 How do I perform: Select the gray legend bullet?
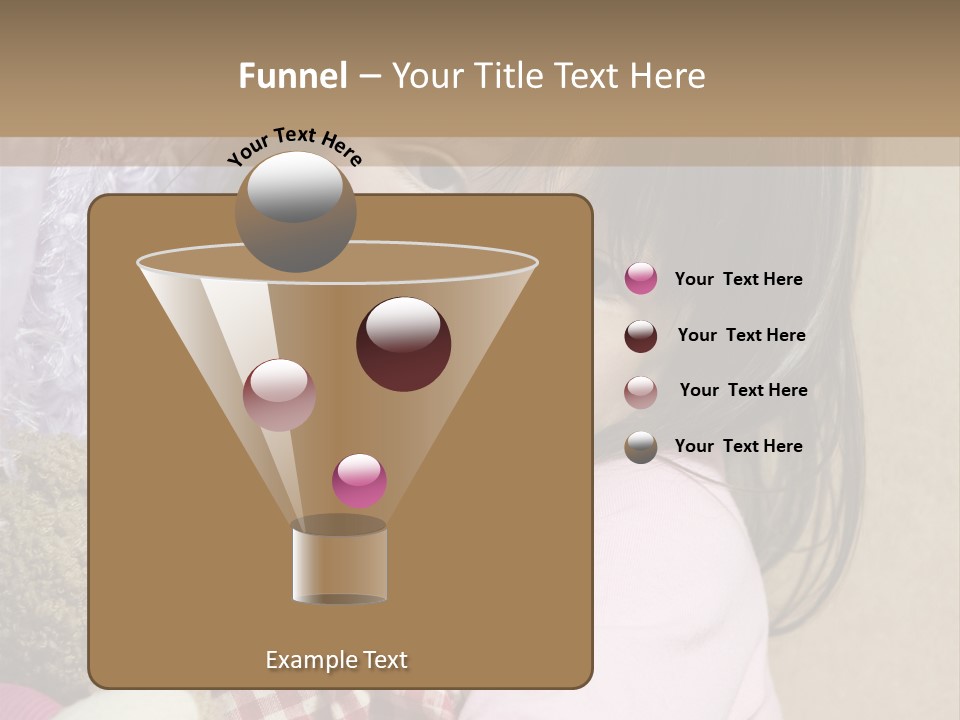(641, 447)
